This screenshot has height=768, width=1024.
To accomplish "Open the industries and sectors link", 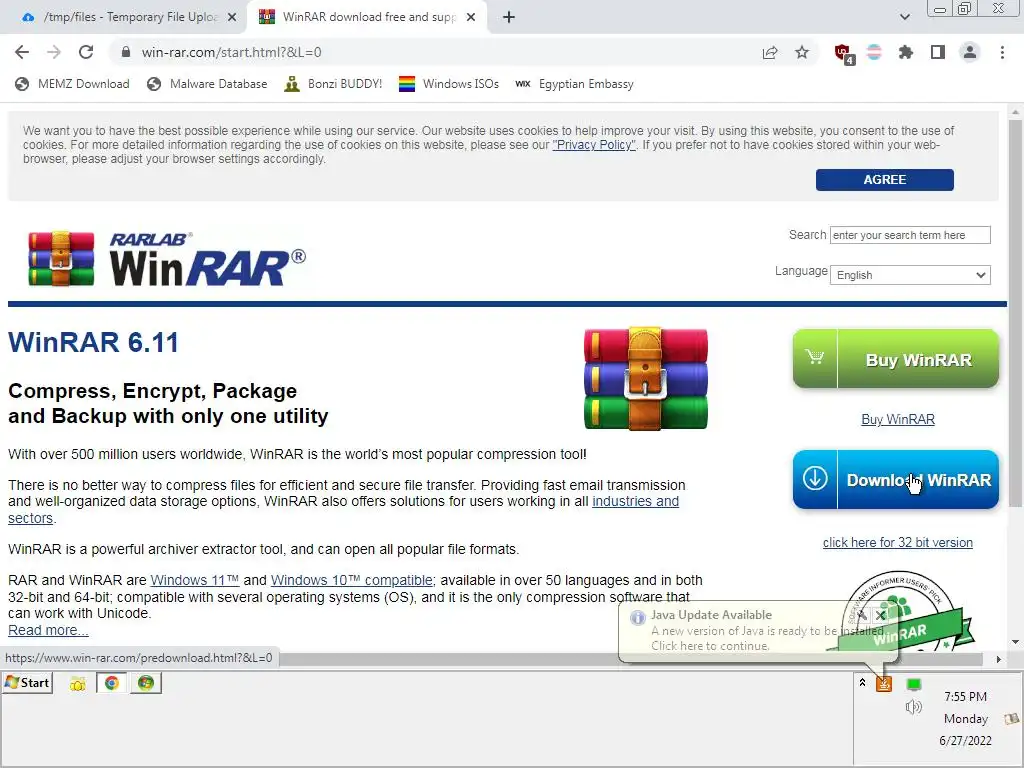I will point(635,502).
